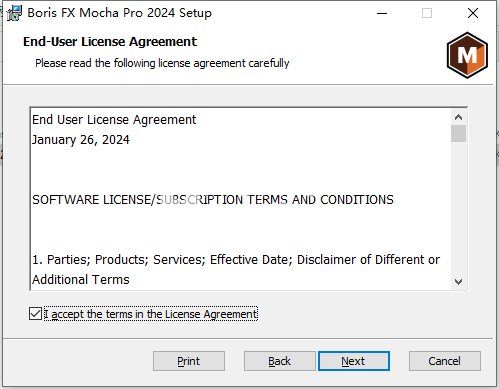This screenshot has width=499, height=389.
Task: Click the Print button
Action: [x=189, y=361]
